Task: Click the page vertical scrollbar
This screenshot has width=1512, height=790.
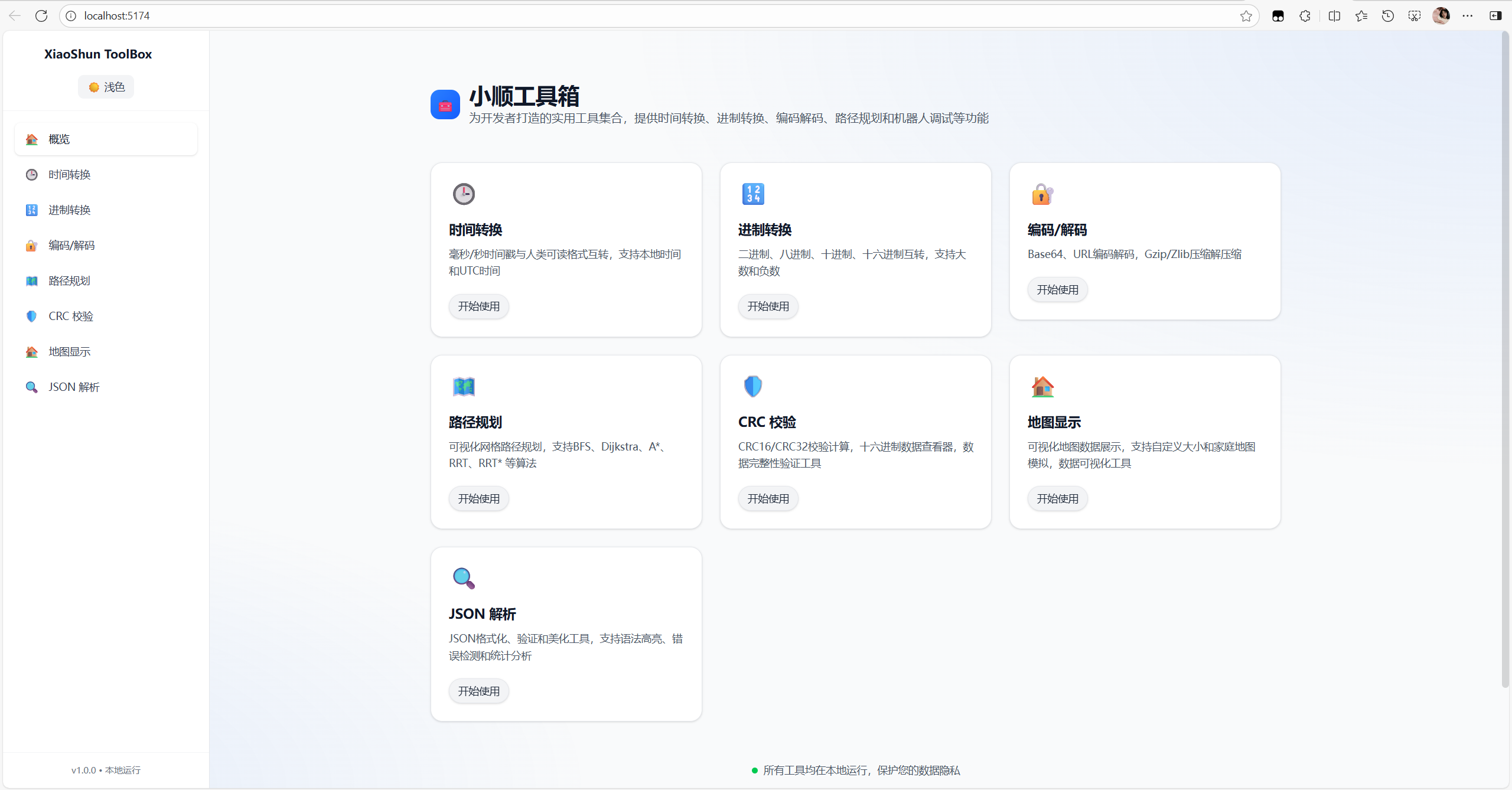Action: point(1505,360)
